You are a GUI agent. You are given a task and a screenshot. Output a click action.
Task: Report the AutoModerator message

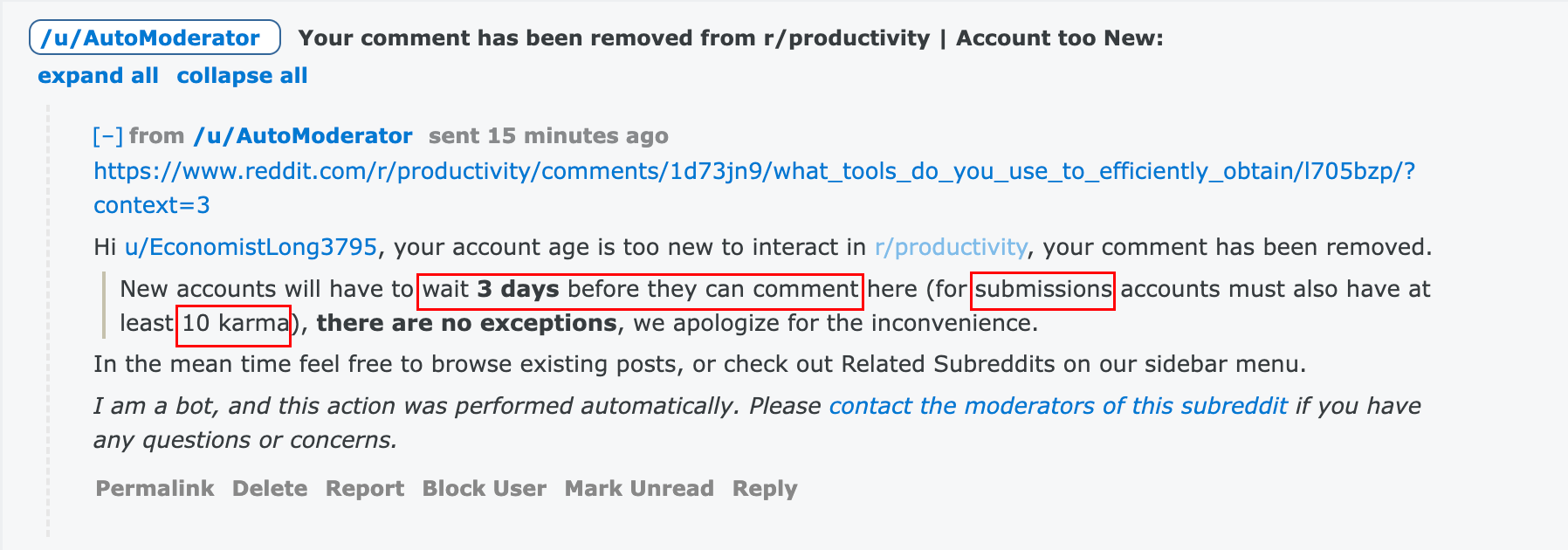tap(365, 489)
